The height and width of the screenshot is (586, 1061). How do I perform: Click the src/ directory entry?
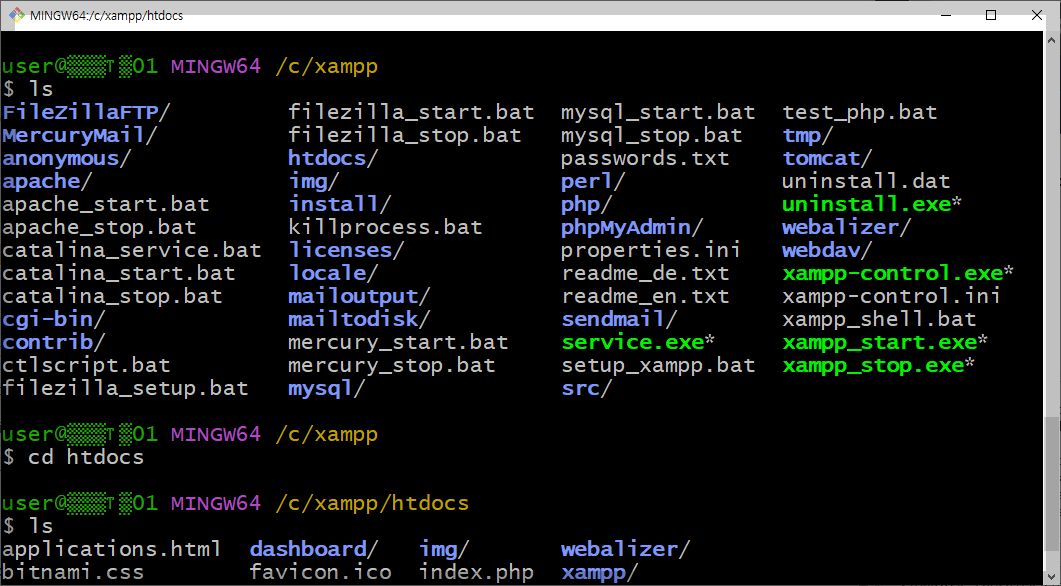point(587,388)
